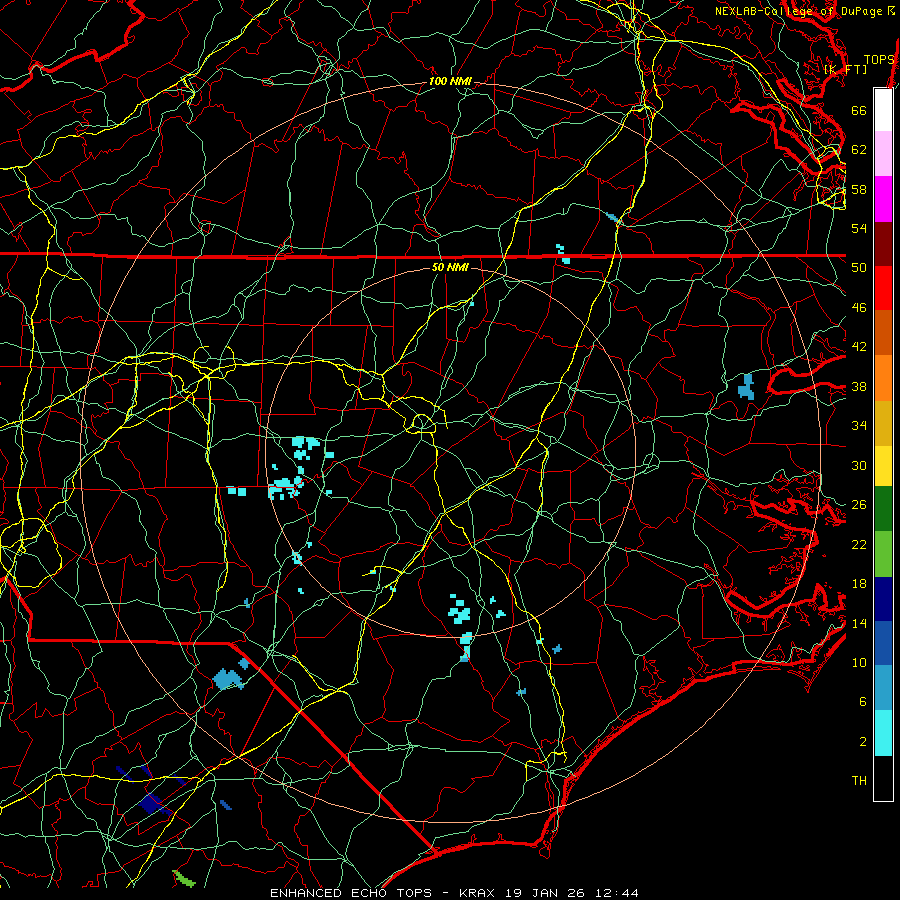Click the "NEXLAB-College of DuPage" credit text

click(800, 11)
